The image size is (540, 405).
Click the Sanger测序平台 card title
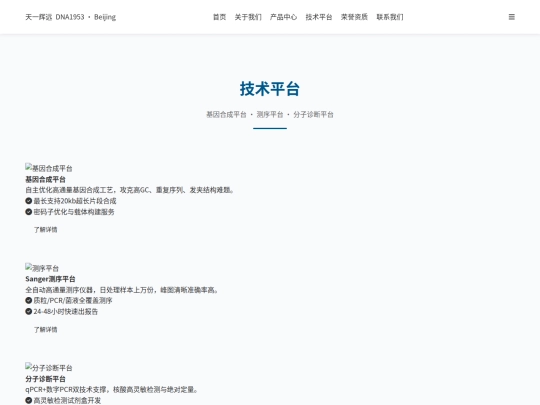50,279
